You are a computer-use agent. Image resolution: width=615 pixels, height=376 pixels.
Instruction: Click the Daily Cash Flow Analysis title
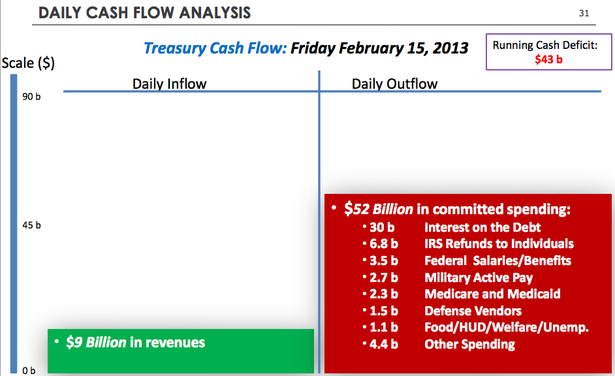144,13
